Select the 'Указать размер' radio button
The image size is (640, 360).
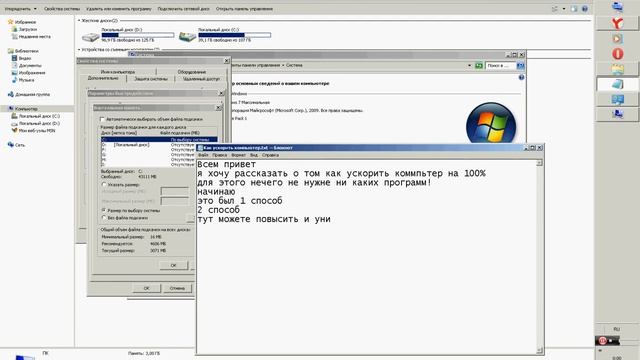104,184
